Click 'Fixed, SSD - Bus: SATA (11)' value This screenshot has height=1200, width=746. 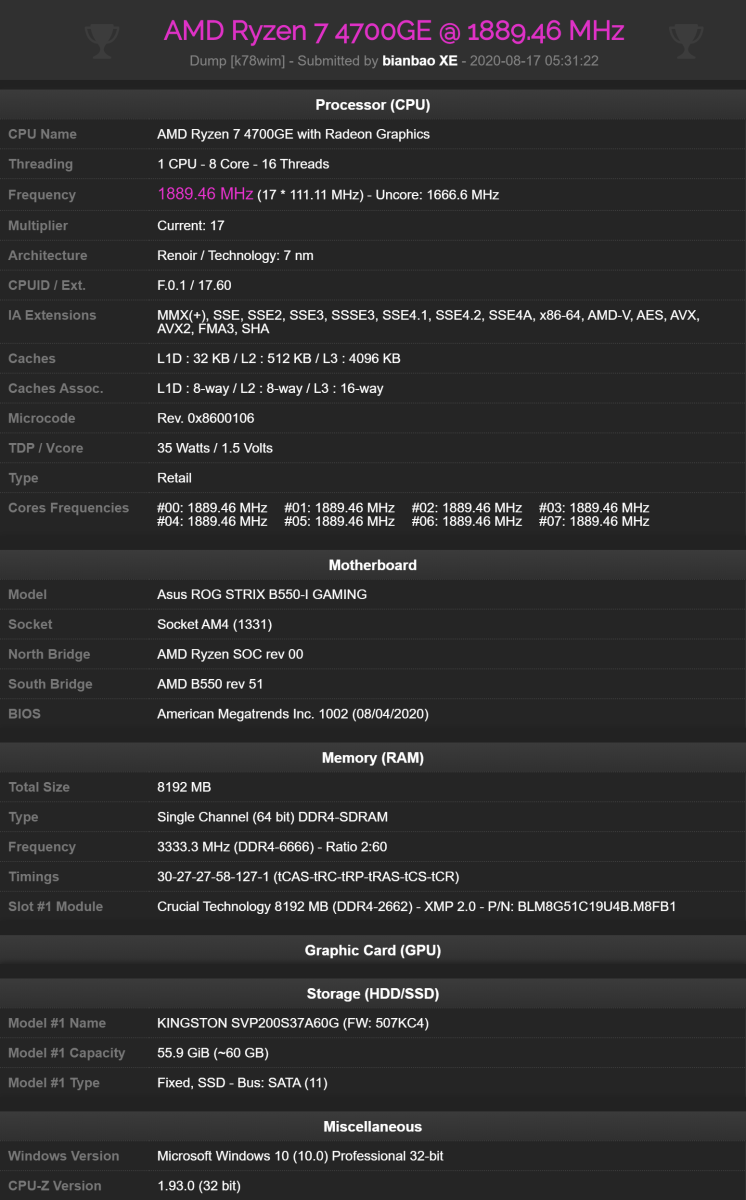click(x=242, y=1084)
